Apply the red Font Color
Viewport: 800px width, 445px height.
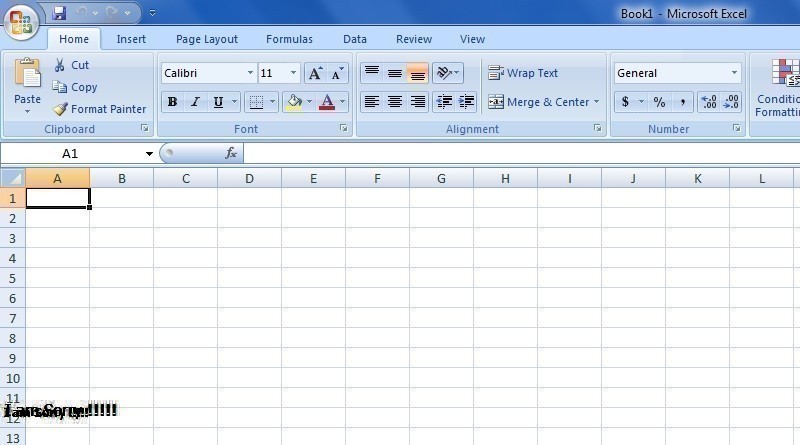click(x=327, y=102)
